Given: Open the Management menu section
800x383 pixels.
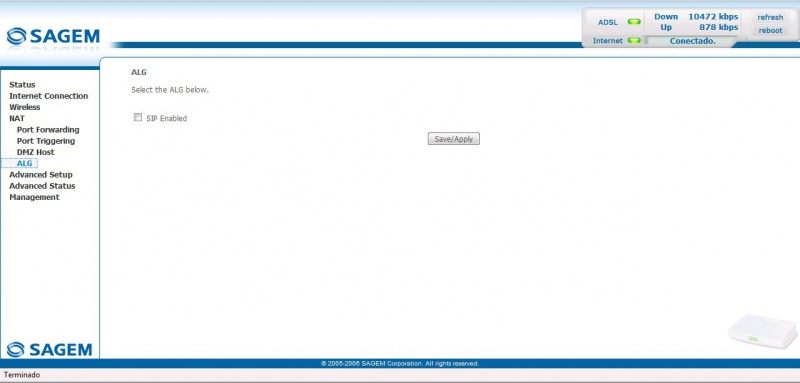Looking at the screenshot, I should tap(34, 197).
